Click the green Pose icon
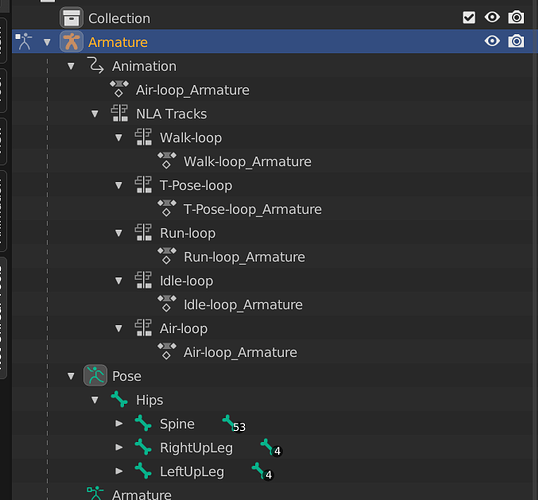538x500 pixels. [95, 375]
